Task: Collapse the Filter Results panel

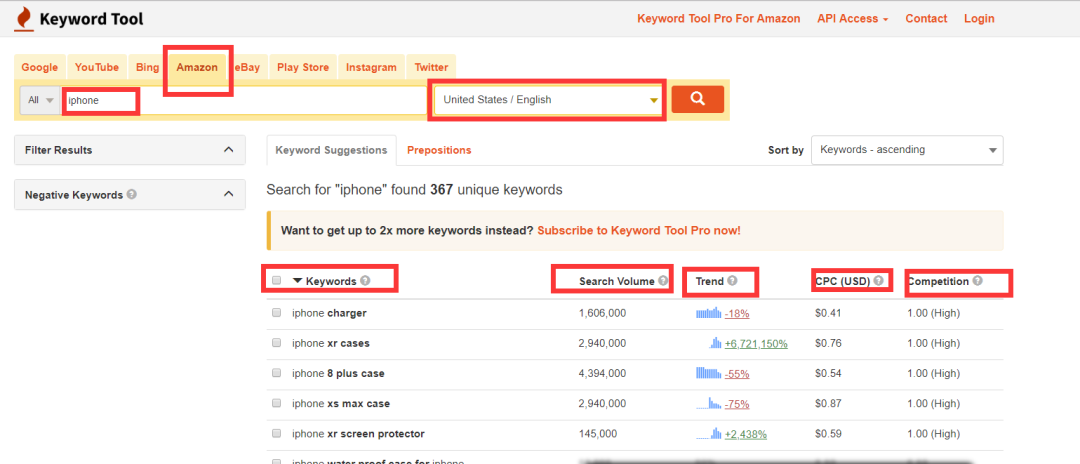Action: click(x=228, y=150)
